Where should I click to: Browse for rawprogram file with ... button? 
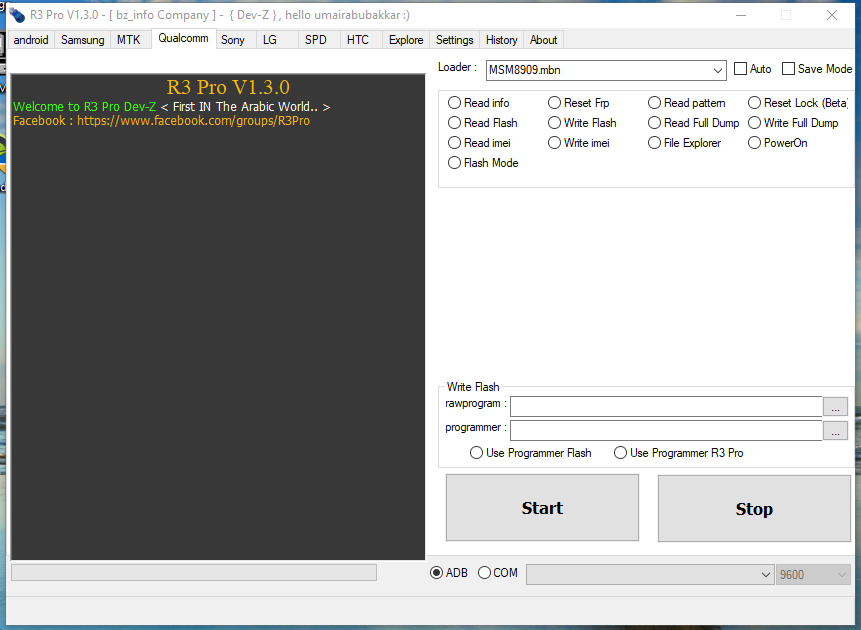click(x=835, y=406)
